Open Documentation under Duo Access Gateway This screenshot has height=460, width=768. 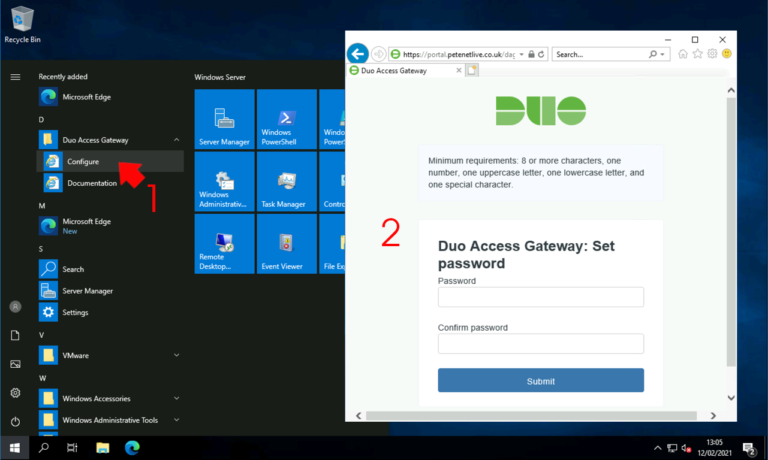[x=110, y=183]
